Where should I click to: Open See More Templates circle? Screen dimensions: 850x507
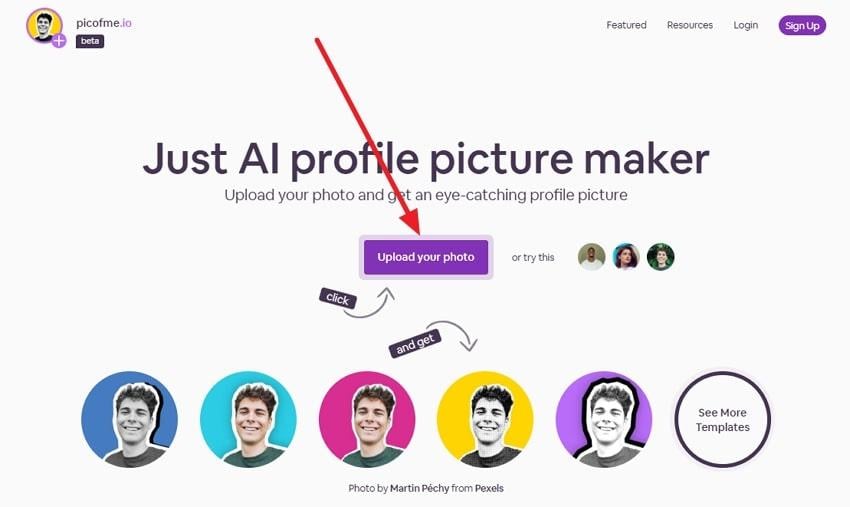pyautogui.click(x=723, y=419)
